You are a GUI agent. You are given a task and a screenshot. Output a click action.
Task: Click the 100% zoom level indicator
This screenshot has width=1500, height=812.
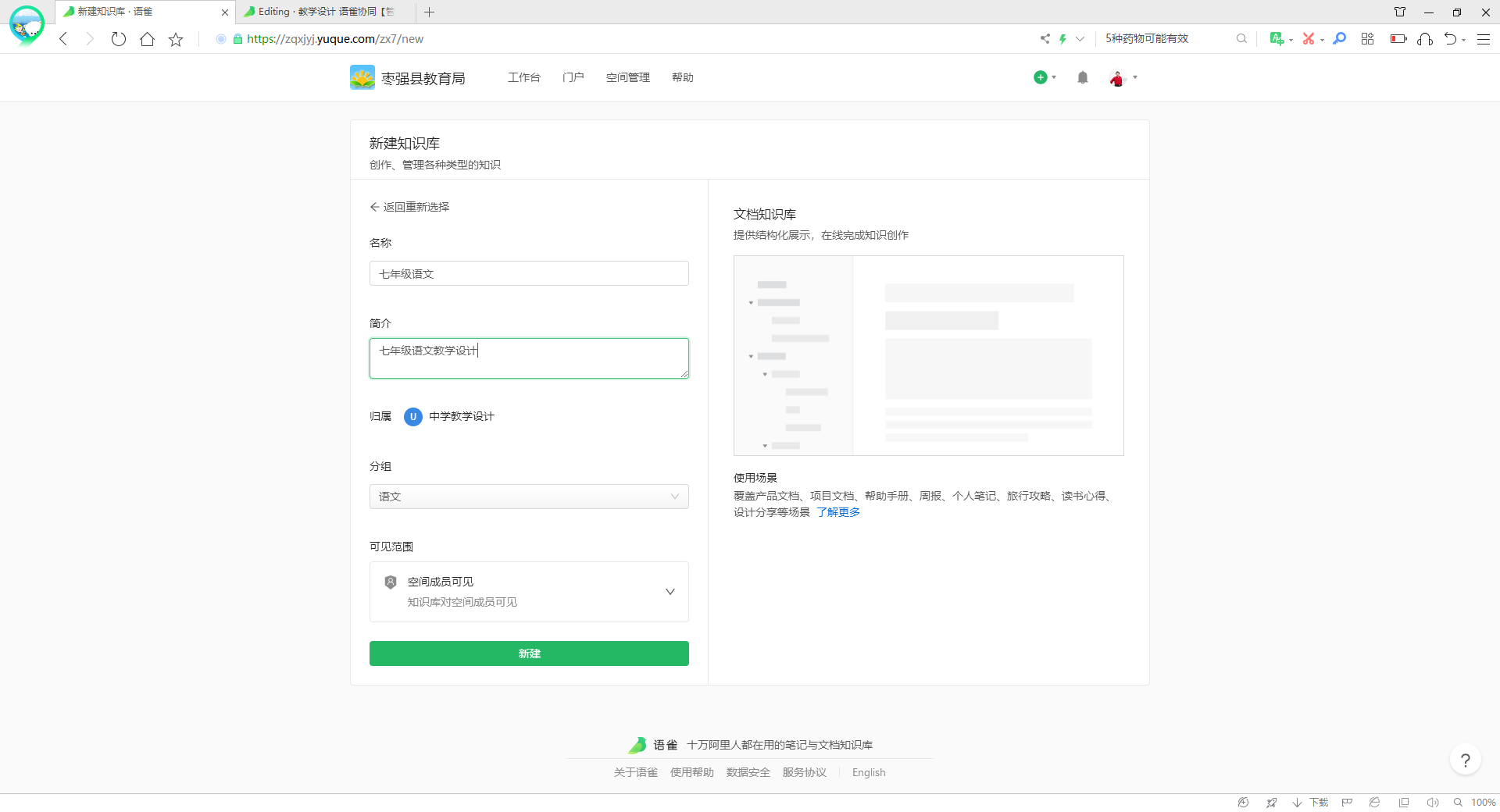pyautogui.click(x=1483, y=803)
